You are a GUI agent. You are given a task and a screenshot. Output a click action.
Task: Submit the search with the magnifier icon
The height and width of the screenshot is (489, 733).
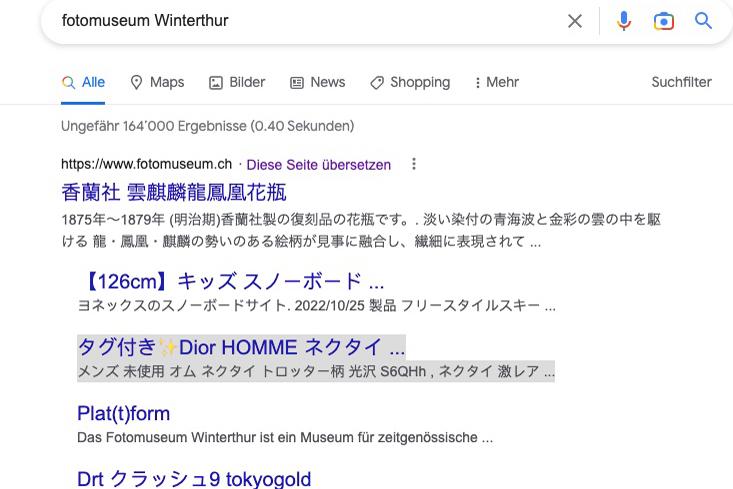(x=704, y=21)
